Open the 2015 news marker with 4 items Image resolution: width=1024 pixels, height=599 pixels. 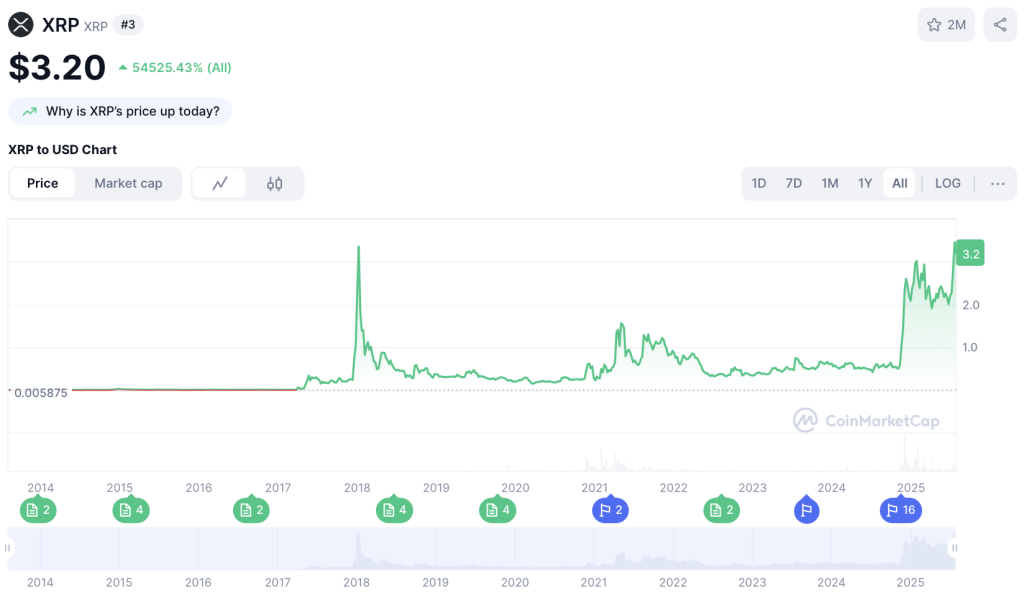[x=131, y=510]
